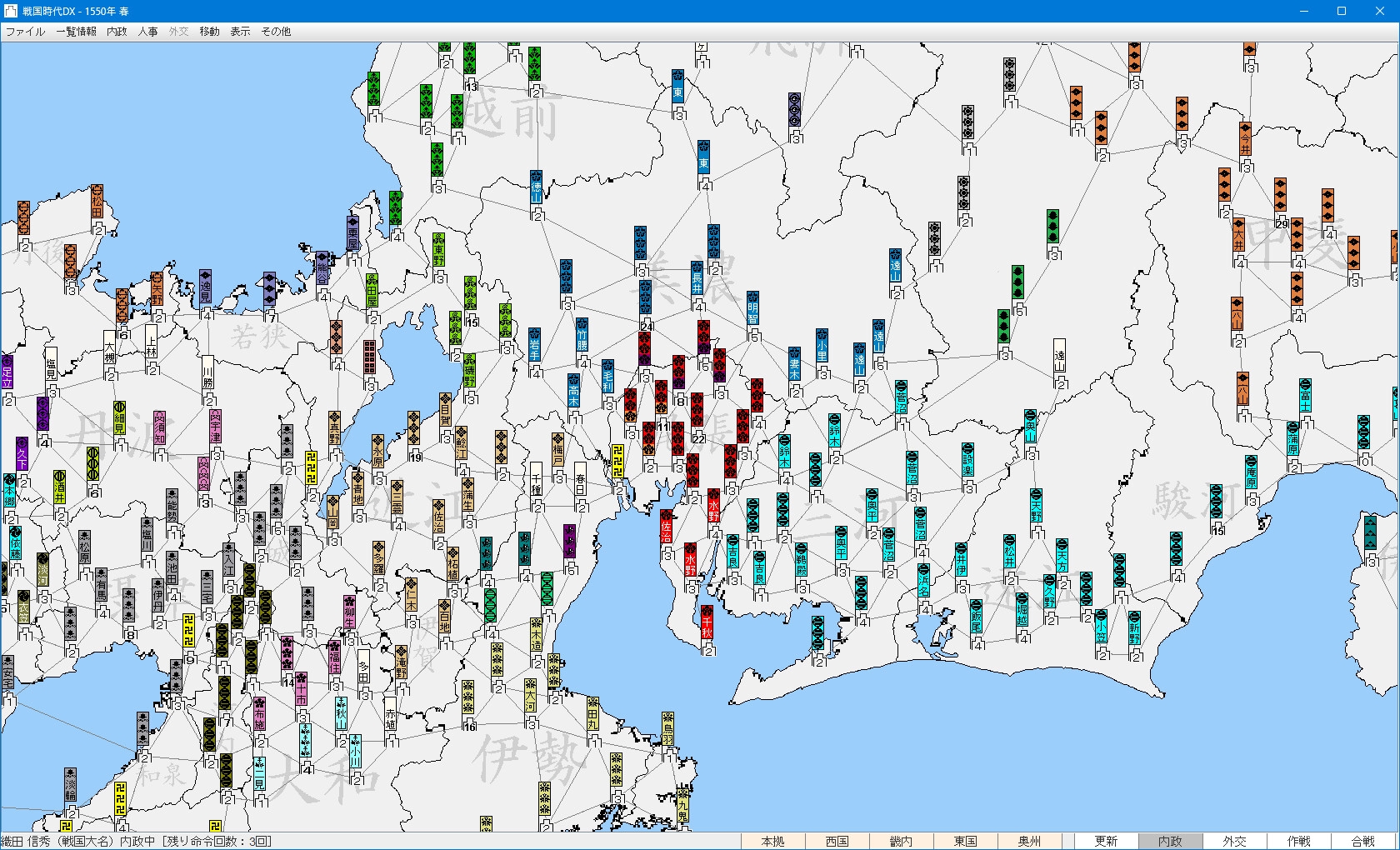Select the pink 宇津 clan banner
This screenshot has height=850, width=1400.
[215, 427]
